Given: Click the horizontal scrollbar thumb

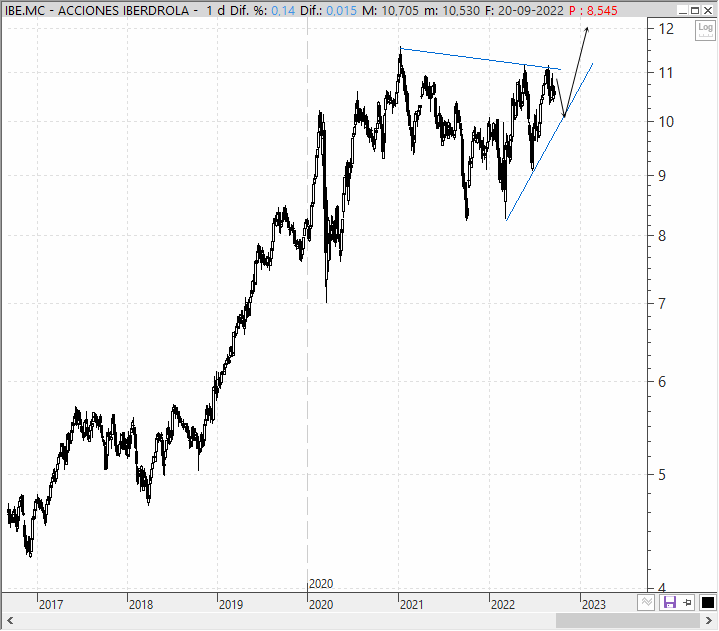Looking at the screenshot, I should pyautogui.click(x=628, y=621).
